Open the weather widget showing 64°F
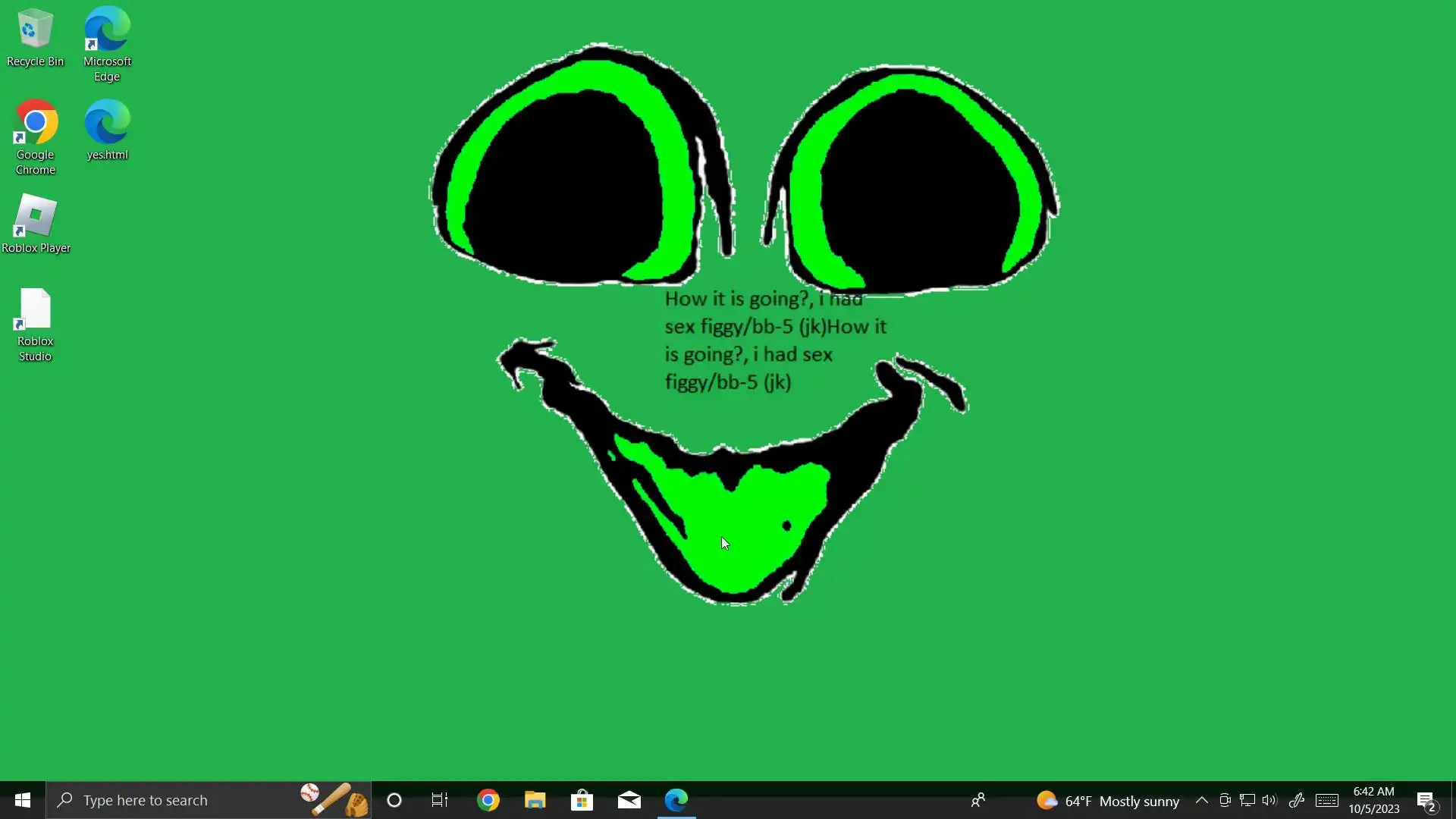This screenshot has height=819, width=1456. [x=1108, y=801]
